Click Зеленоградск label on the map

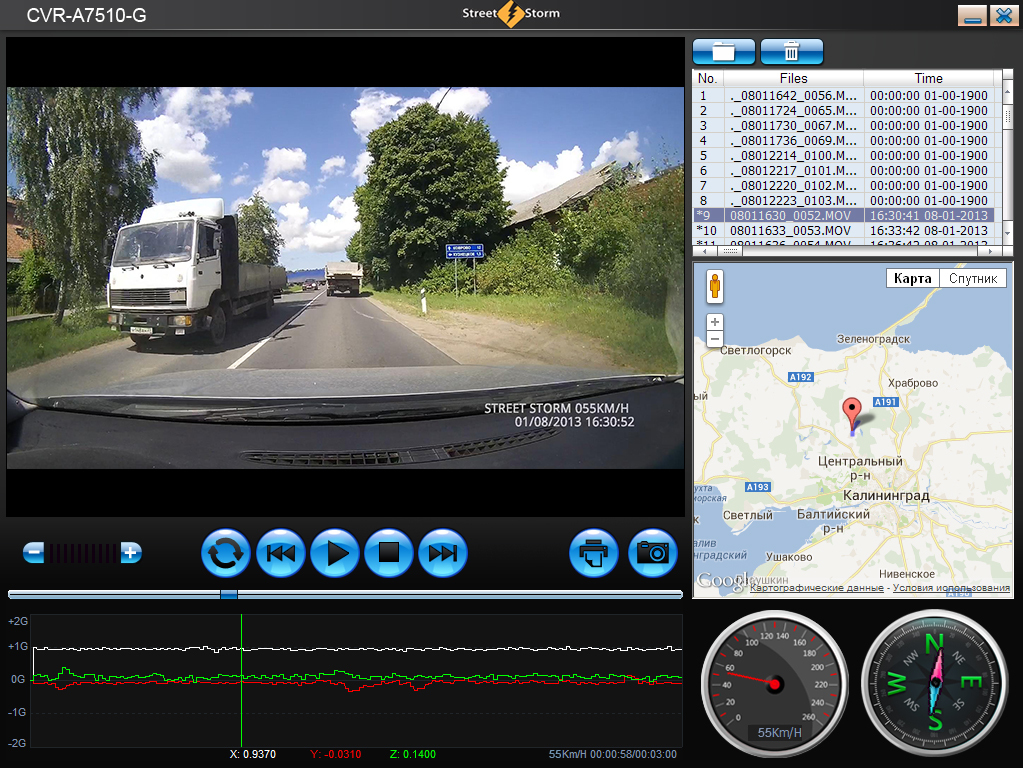point(873,339)
